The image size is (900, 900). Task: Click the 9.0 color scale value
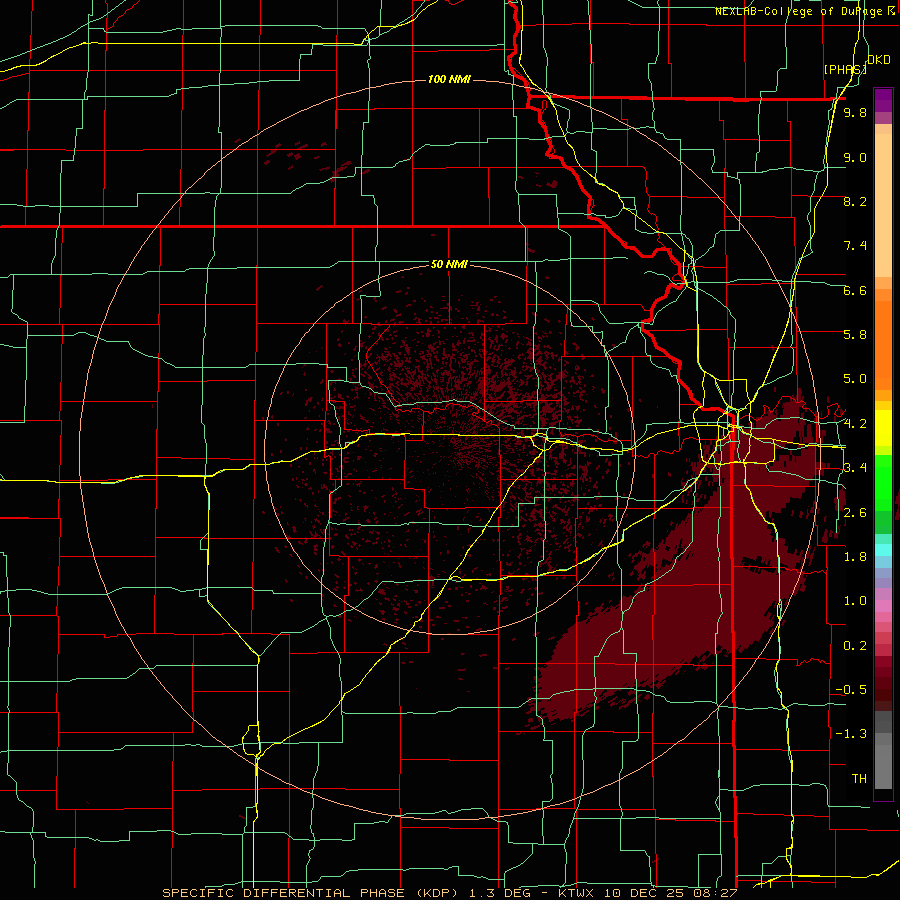coord(855,157)
